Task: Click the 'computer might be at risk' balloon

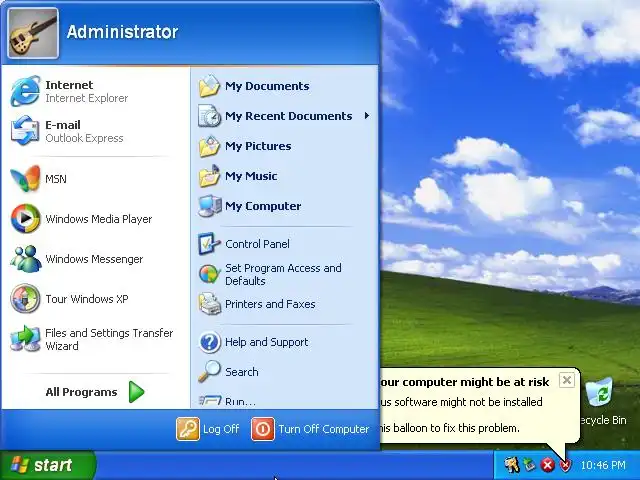Action: (478, 405)
